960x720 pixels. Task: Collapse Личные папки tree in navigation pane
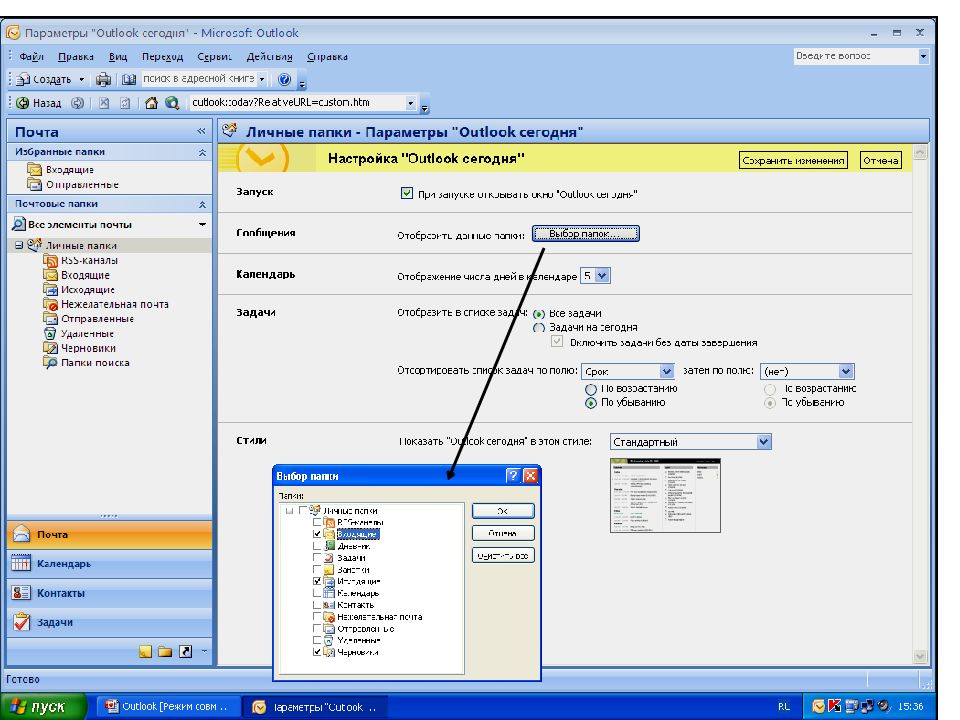pyautogui.click(x=19, y=246)
